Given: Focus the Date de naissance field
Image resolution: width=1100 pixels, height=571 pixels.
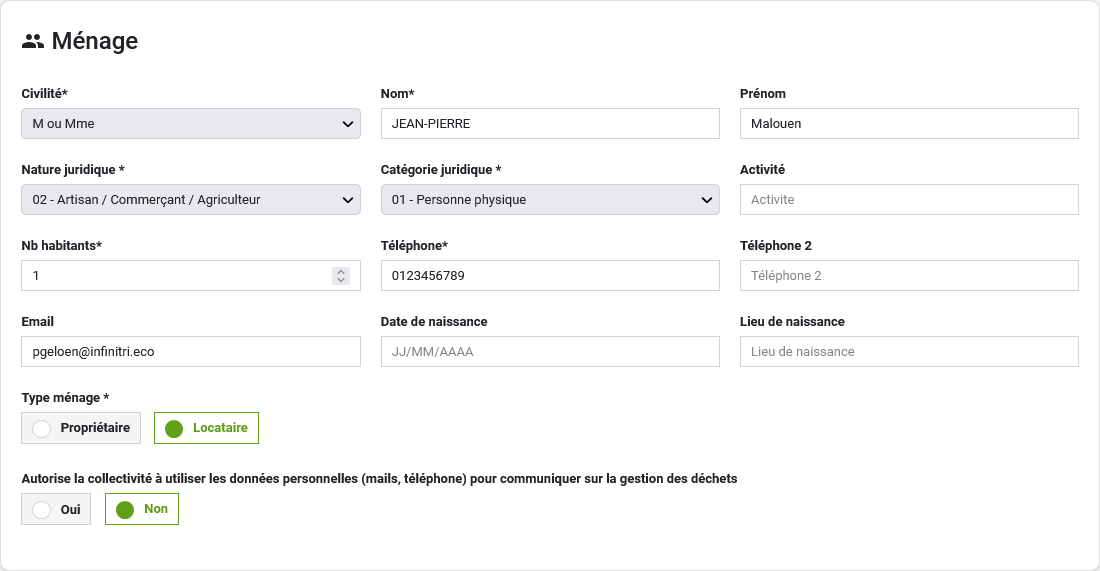Looking at the screenshot, I should pyautogui.click(x=550, y=352).
